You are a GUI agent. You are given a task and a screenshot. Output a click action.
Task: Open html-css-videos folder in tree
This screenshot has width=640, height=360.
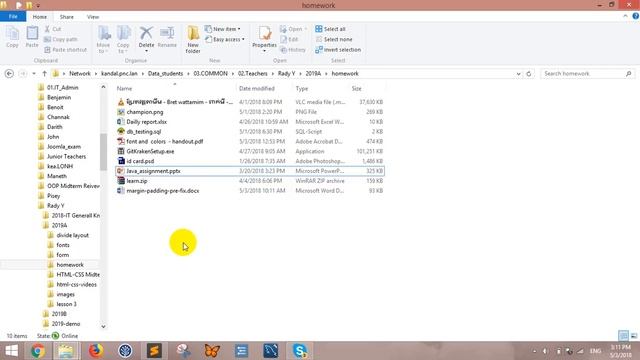(x=76, y=284)
